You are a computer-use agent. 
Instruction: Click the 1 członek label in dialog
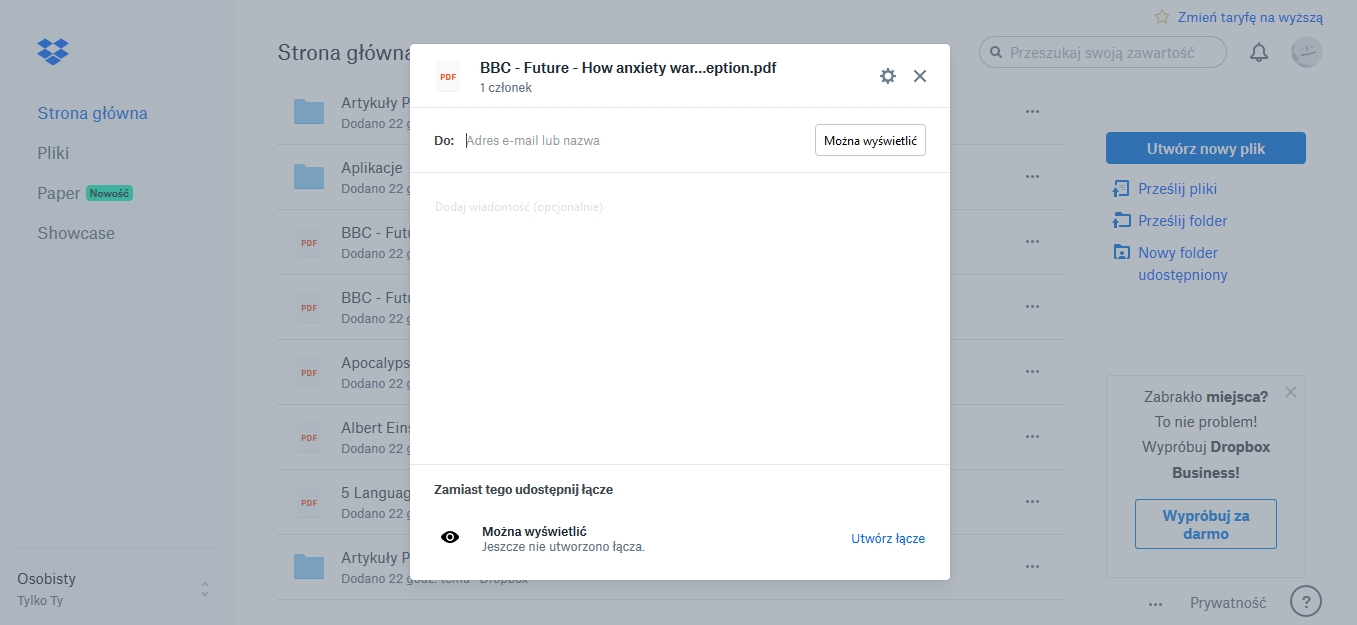coord(506,88)
